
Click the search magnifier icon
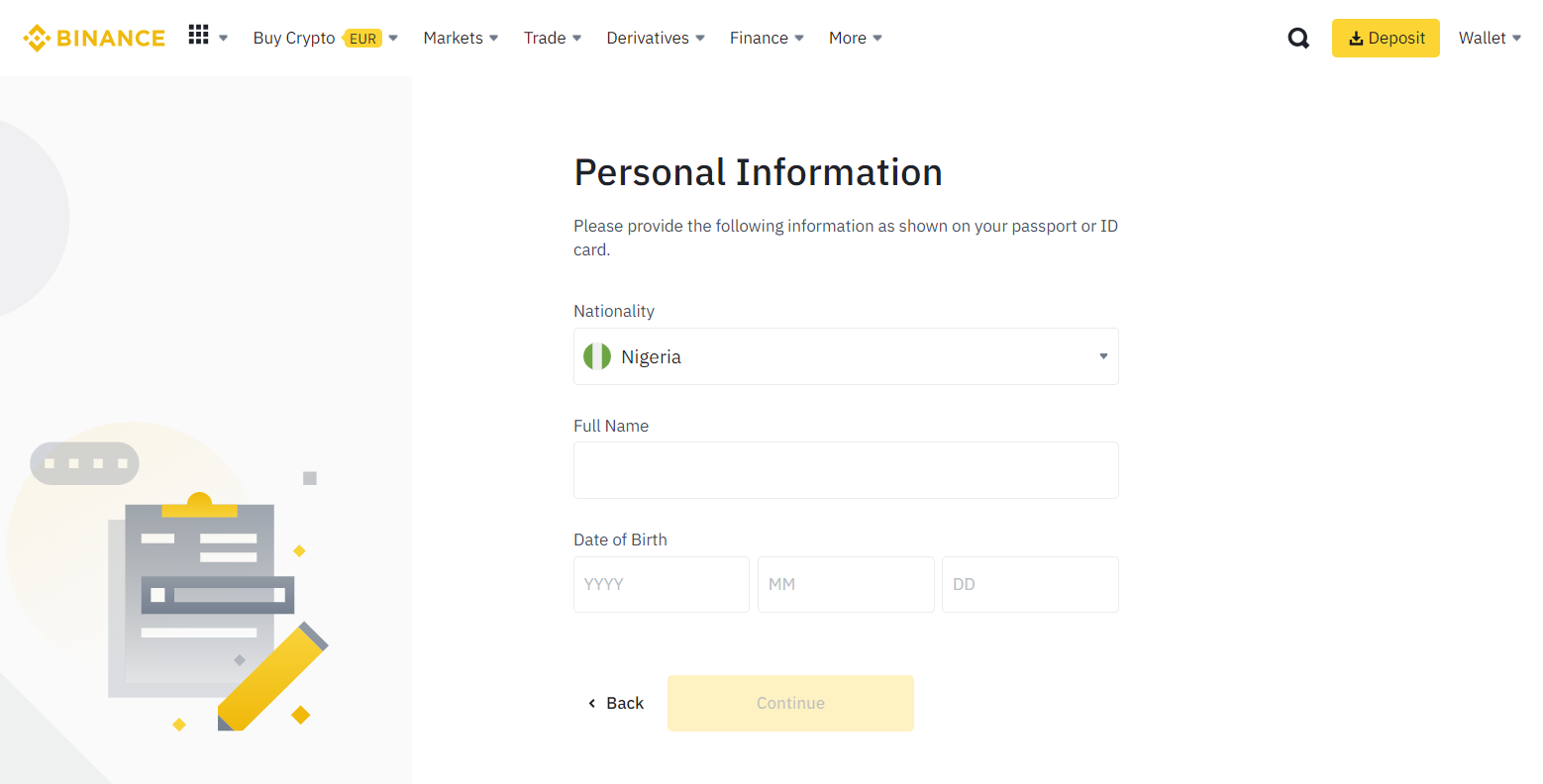[x=1298, y=39]
